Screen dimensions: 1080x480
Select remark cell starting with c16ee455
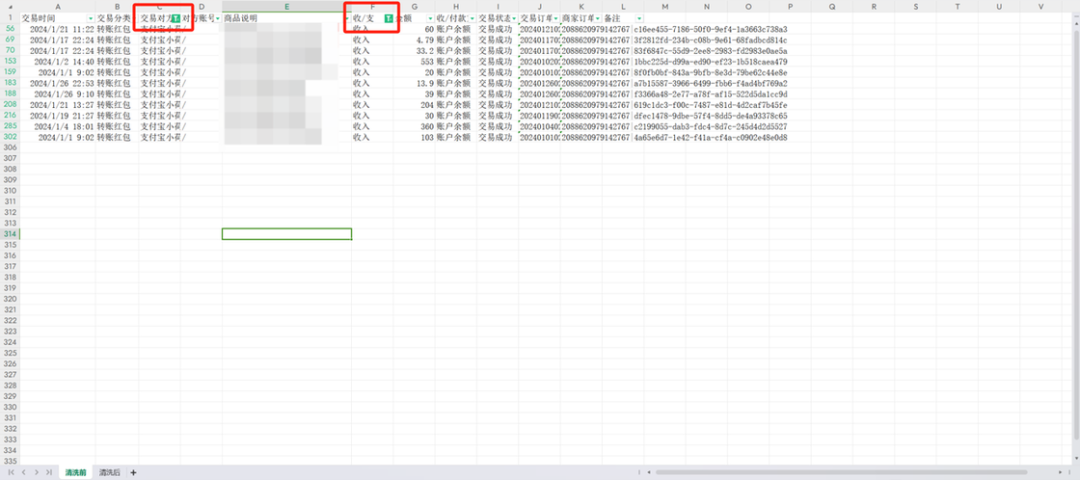[709, 30]
